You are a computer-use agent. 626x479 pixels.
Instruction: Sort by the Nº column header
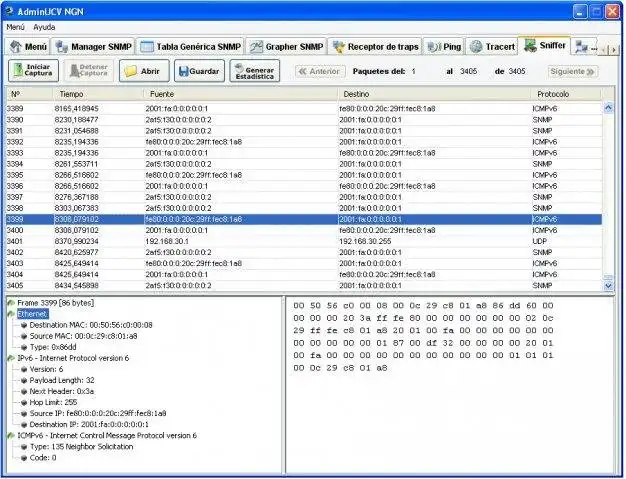pos(30,94)
